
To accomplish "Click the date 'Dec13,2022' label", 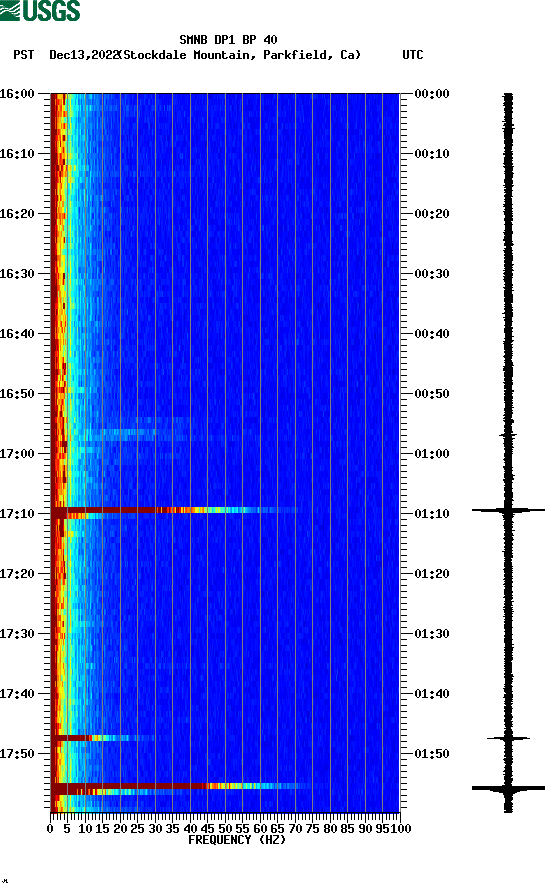I will [x=84, y=55].
